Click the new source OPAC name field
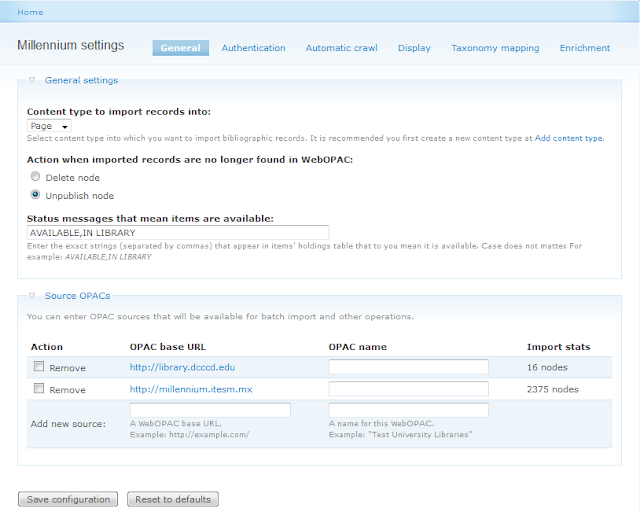Image resolution: width=640 pixels, height=512 pixels. pyautogui.click(x=409, y=410)
